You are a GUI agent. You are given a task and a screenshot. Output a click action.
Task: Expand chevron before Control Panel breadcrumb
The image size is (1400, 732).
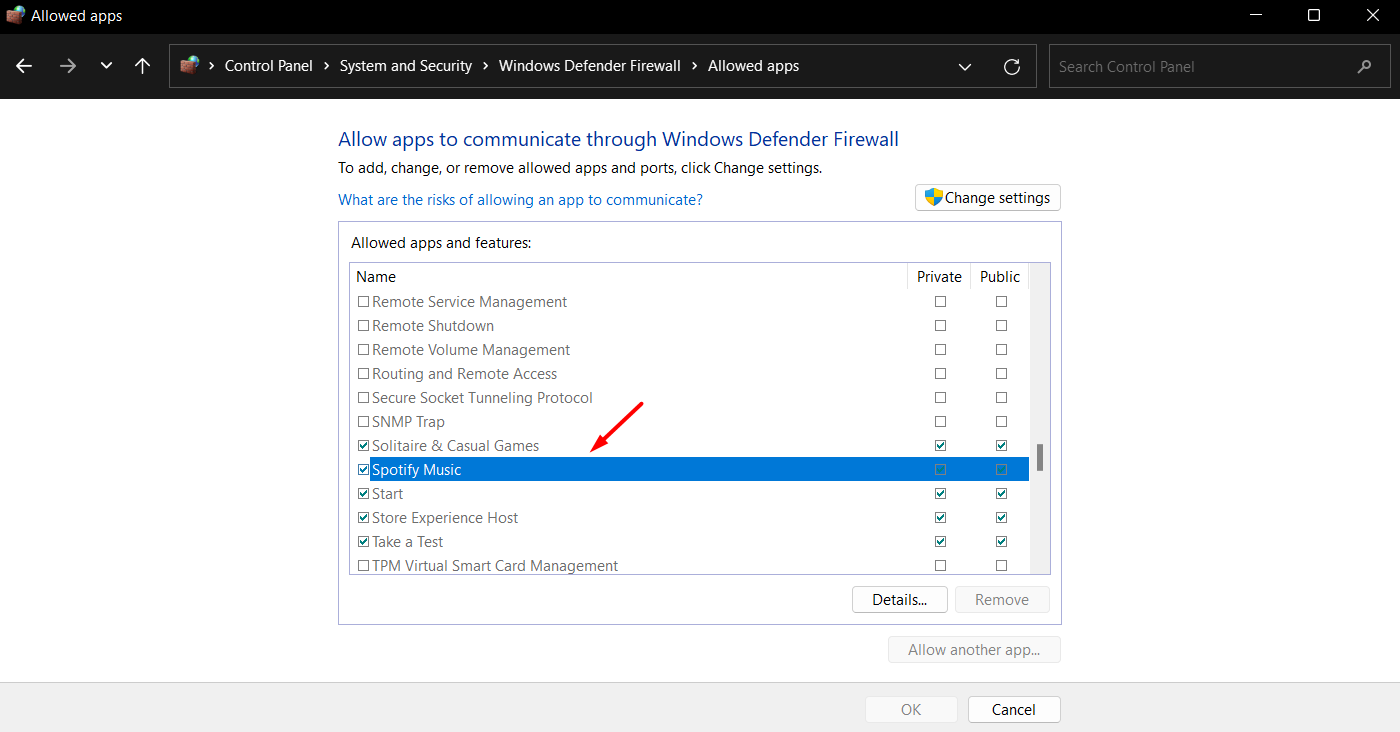211,66
